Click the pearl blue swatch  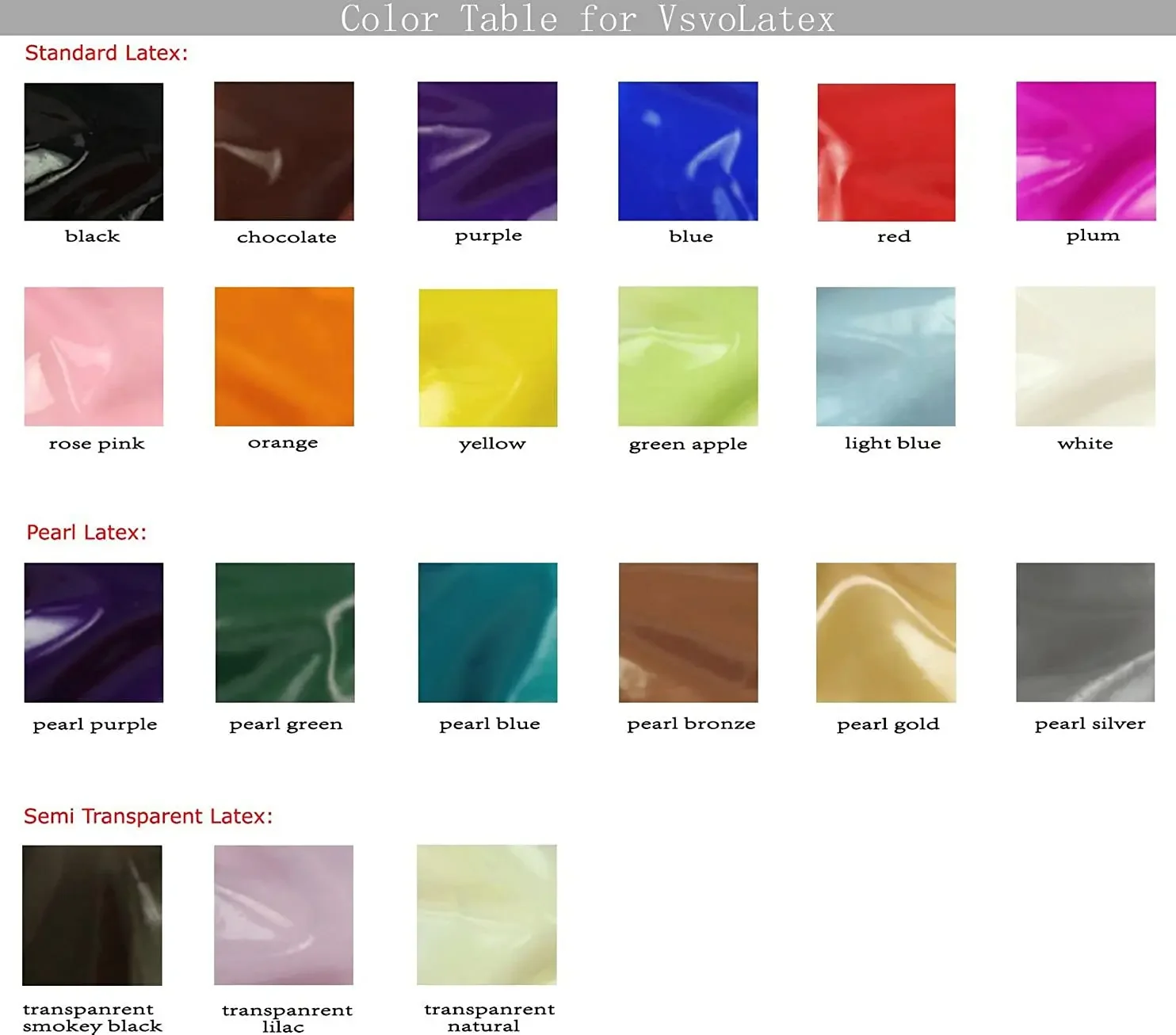click(x=488, y=632)
